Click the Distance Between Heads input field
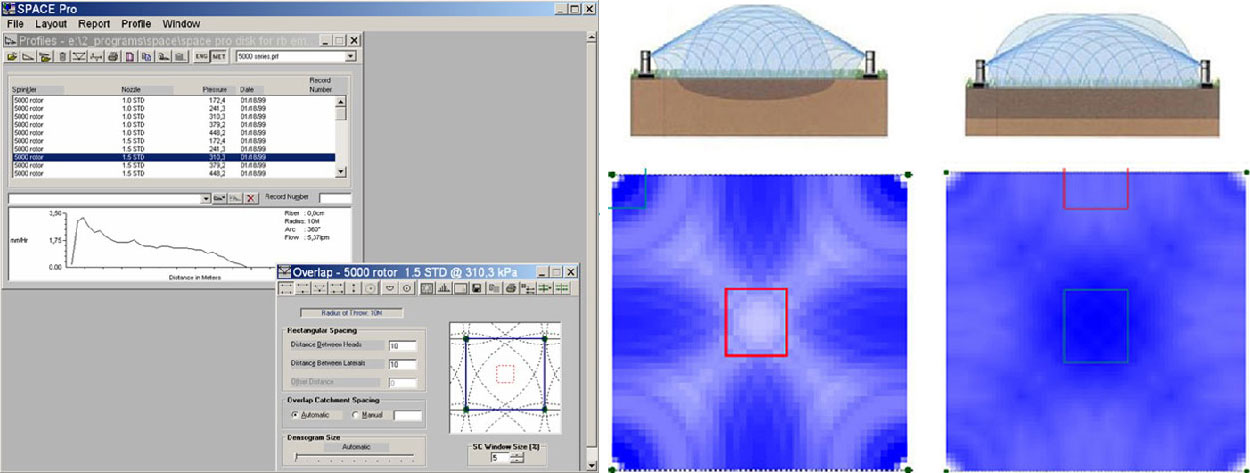This screenshot has width=1250, height=473. pyautogui.click(x=401, y=346)
